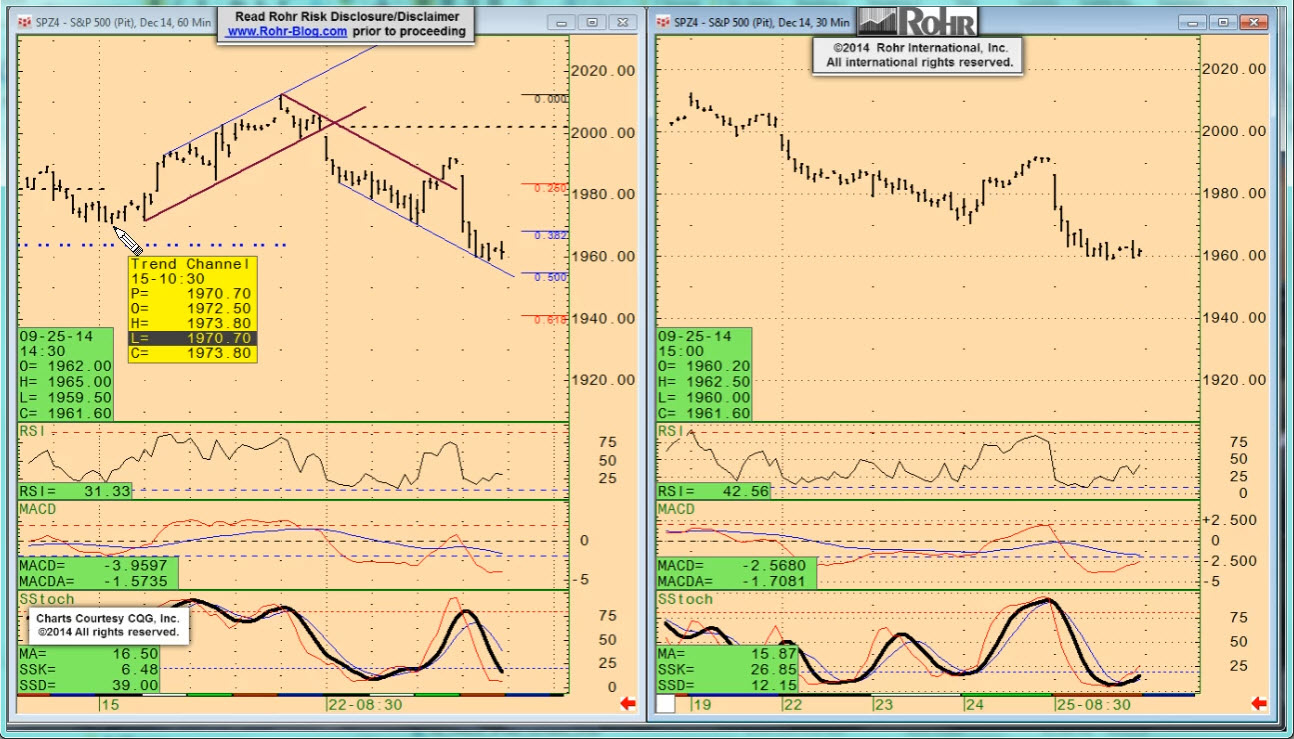Viewport: 1294px width, 739px height.
Task: Close the 30 Min chart window
Action: 1251,22
